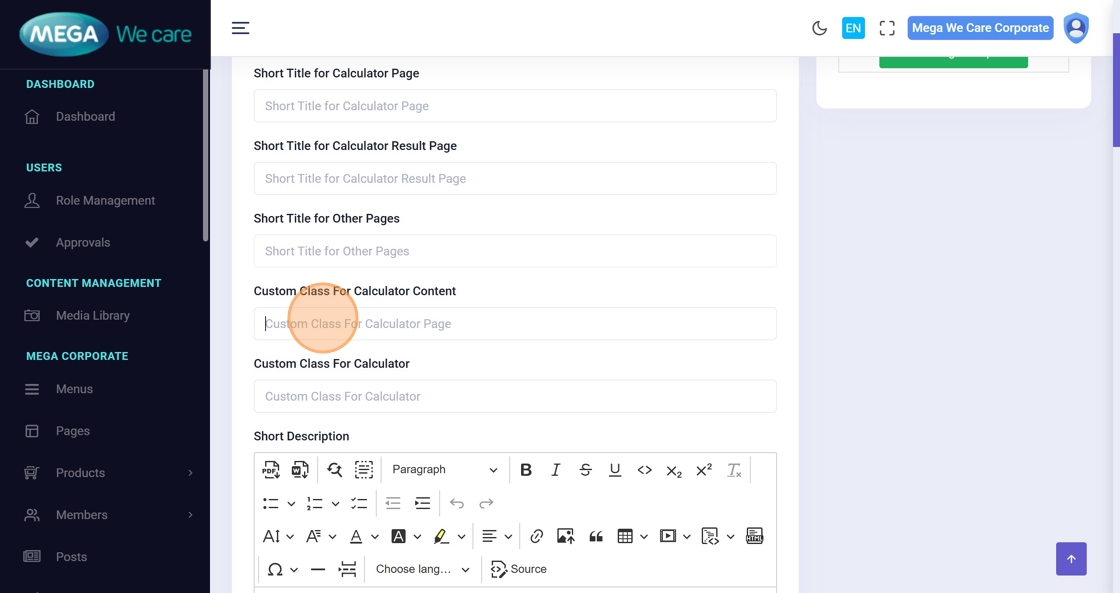
Task: Click the Find and Replace icon
Action: coord(334,470)
